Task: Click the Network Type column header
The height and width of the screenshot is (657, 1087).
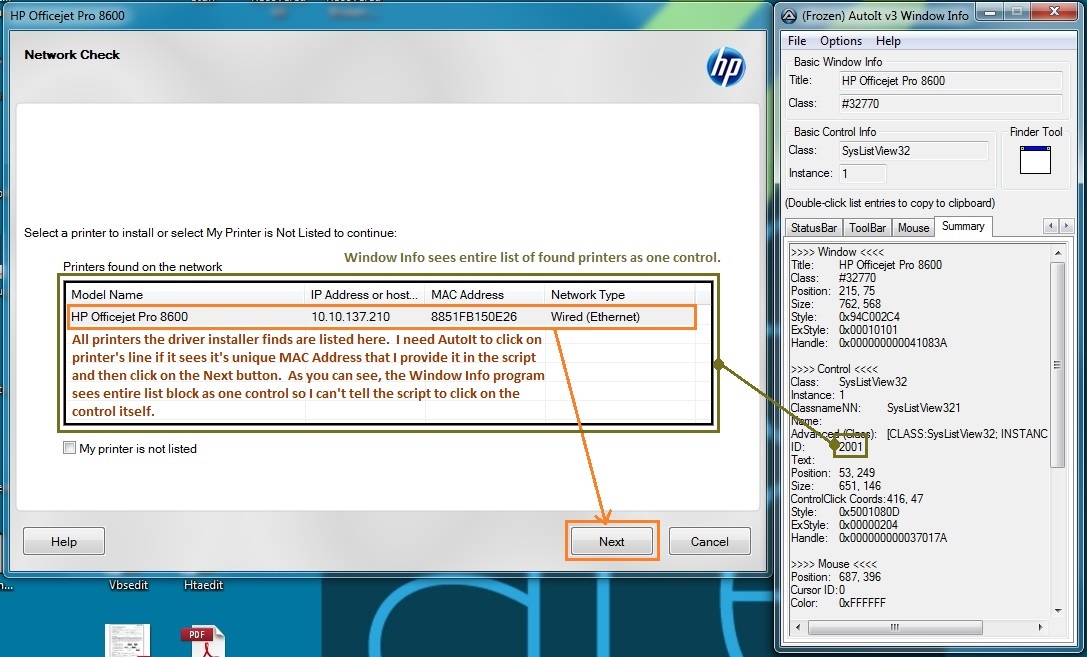Action: click(x=619, y=295)
